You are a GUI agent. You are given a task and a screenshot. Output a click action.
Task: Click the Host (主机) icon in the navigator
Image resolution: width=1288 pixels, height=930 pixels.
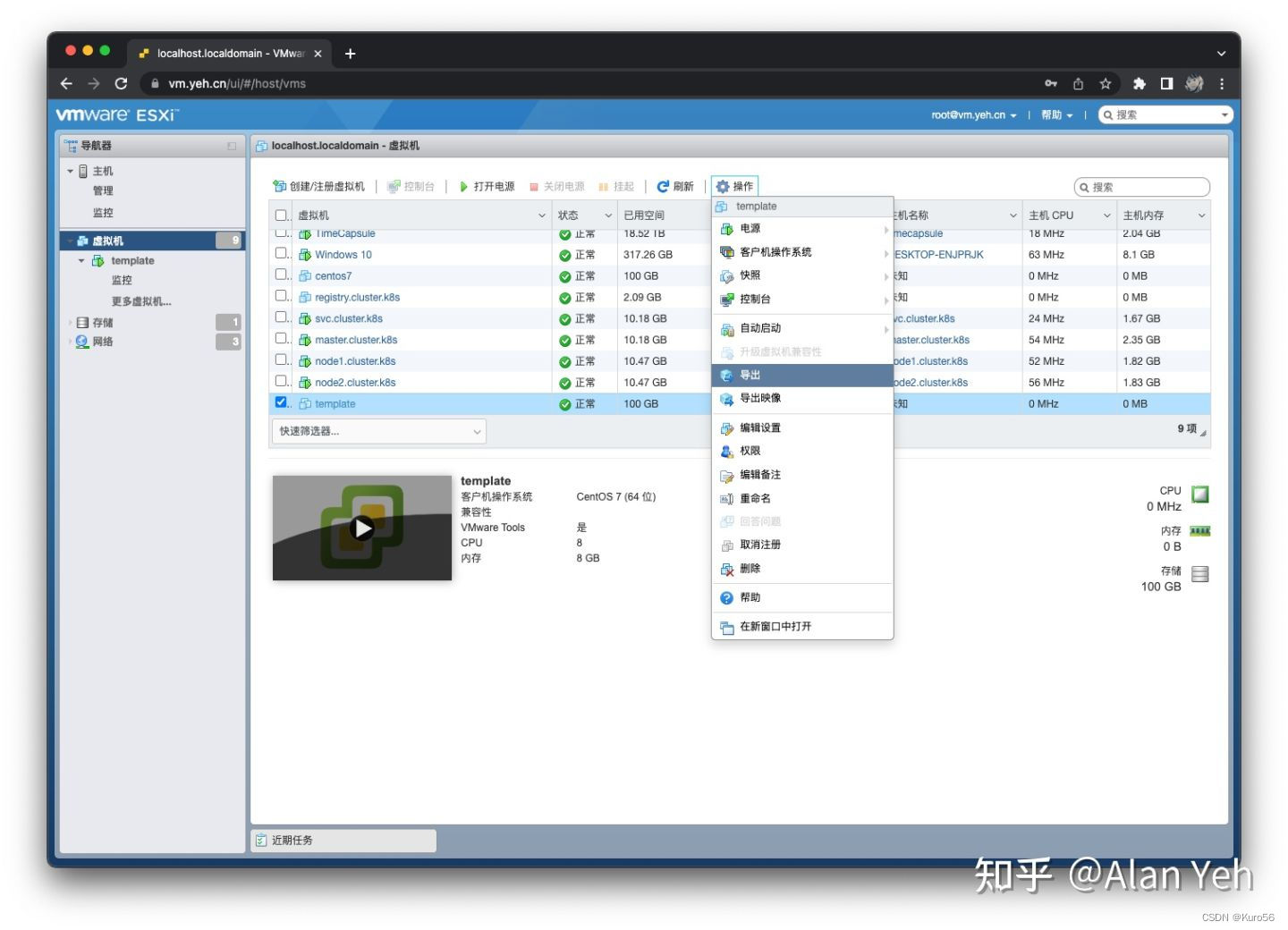tap(83, 171)
